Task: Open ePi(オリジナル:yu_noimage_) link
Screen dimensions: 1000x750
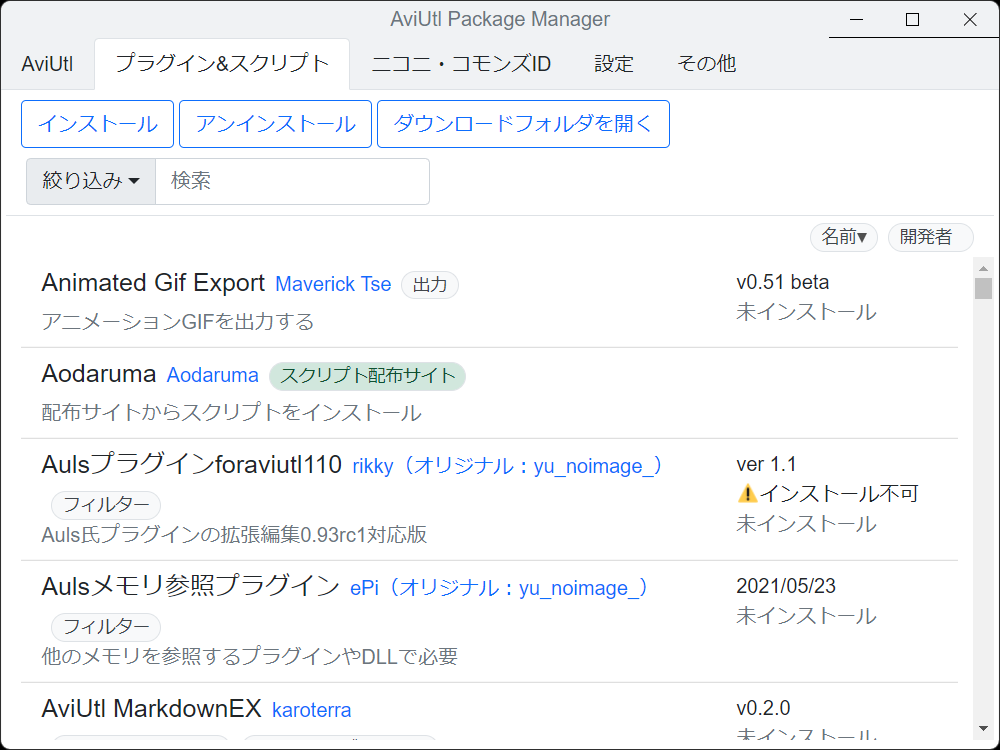Action: click(499, 588)
